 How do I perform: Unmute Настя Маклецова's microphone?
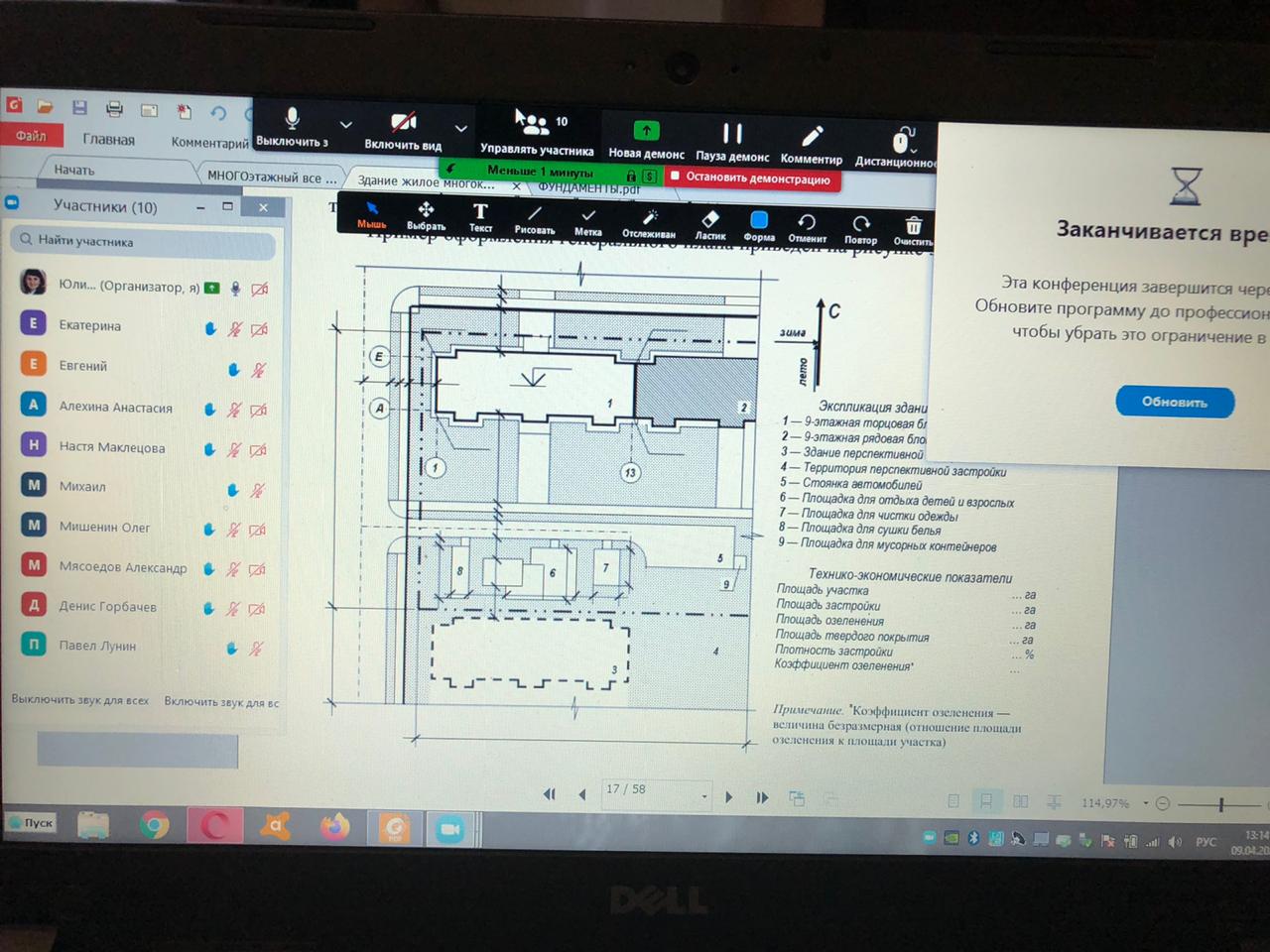click(x=234, y=449)
